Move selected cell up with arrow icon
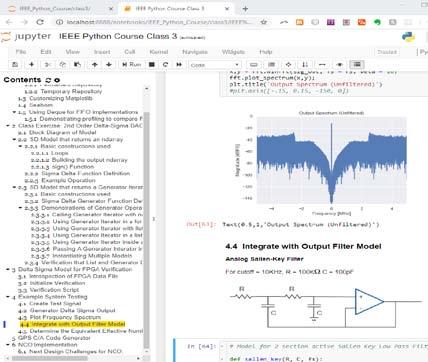Screen dimensions: 428x362 pos(95,64)
